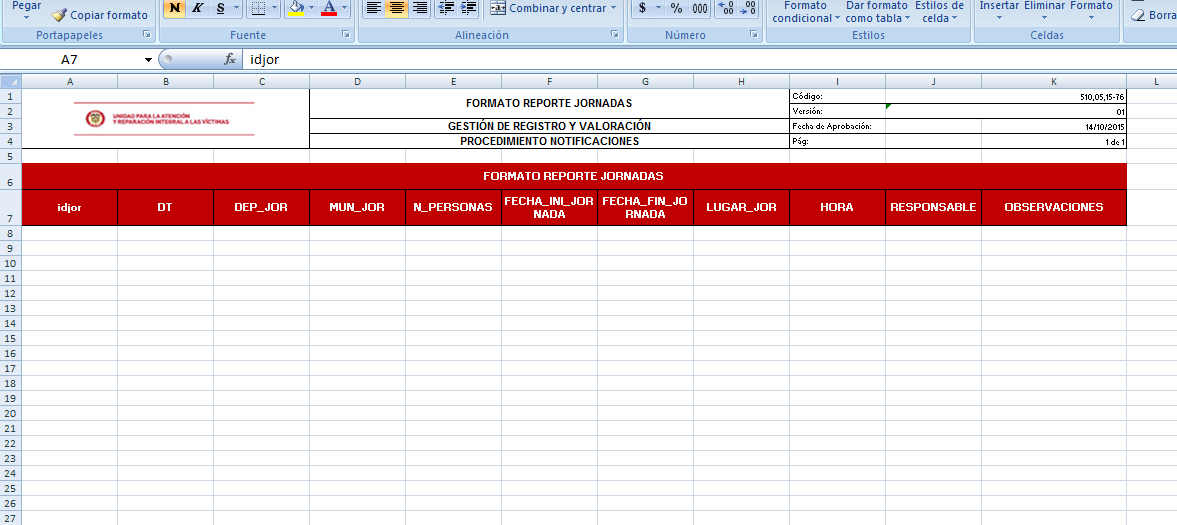Apply red font color
This screenshot has width=1177, height=525.
[329, 8]
